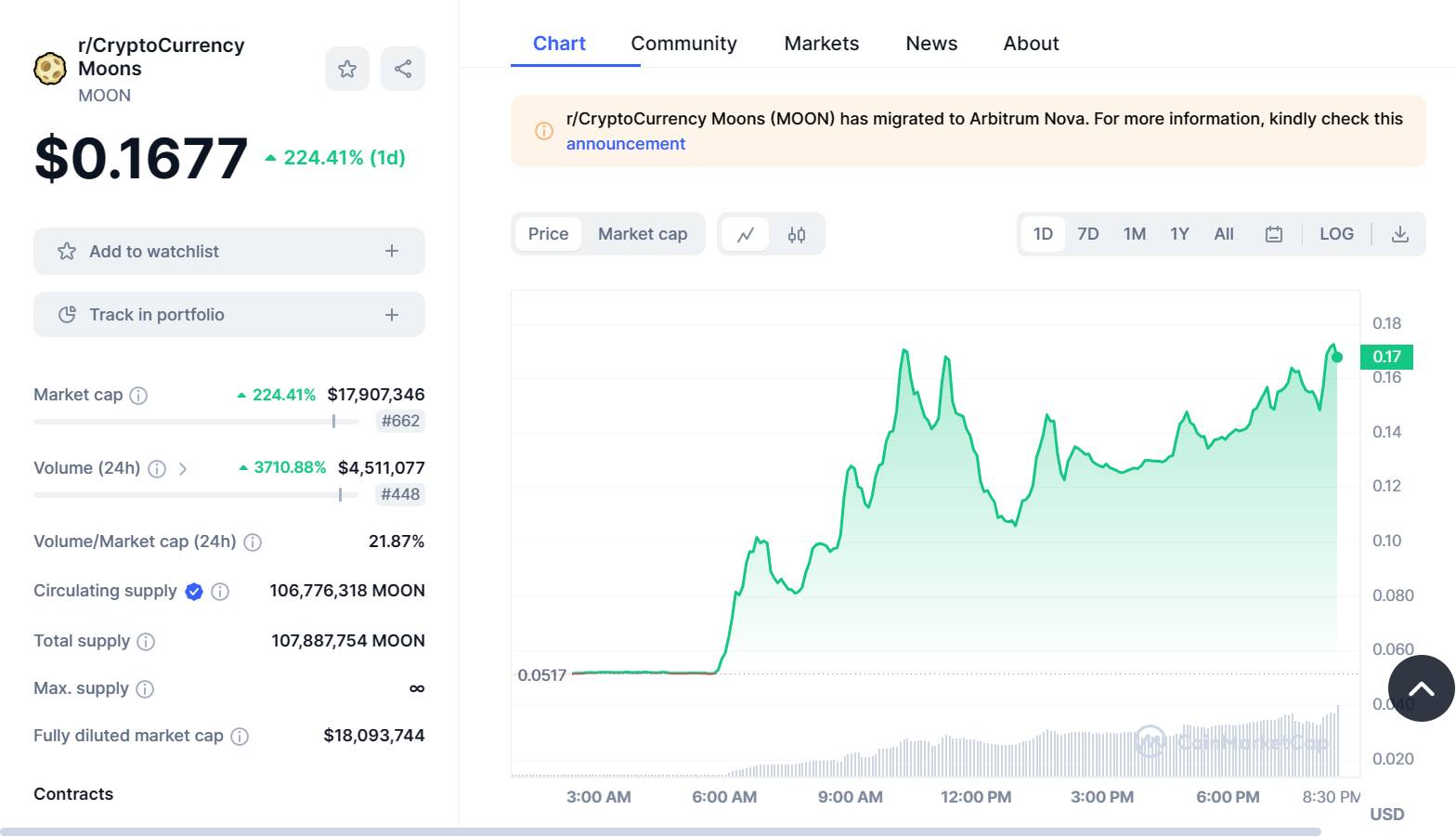The width and height of the screenshot is (1456, 836).
Task: Switch to the Community tab
Action: 683,44
